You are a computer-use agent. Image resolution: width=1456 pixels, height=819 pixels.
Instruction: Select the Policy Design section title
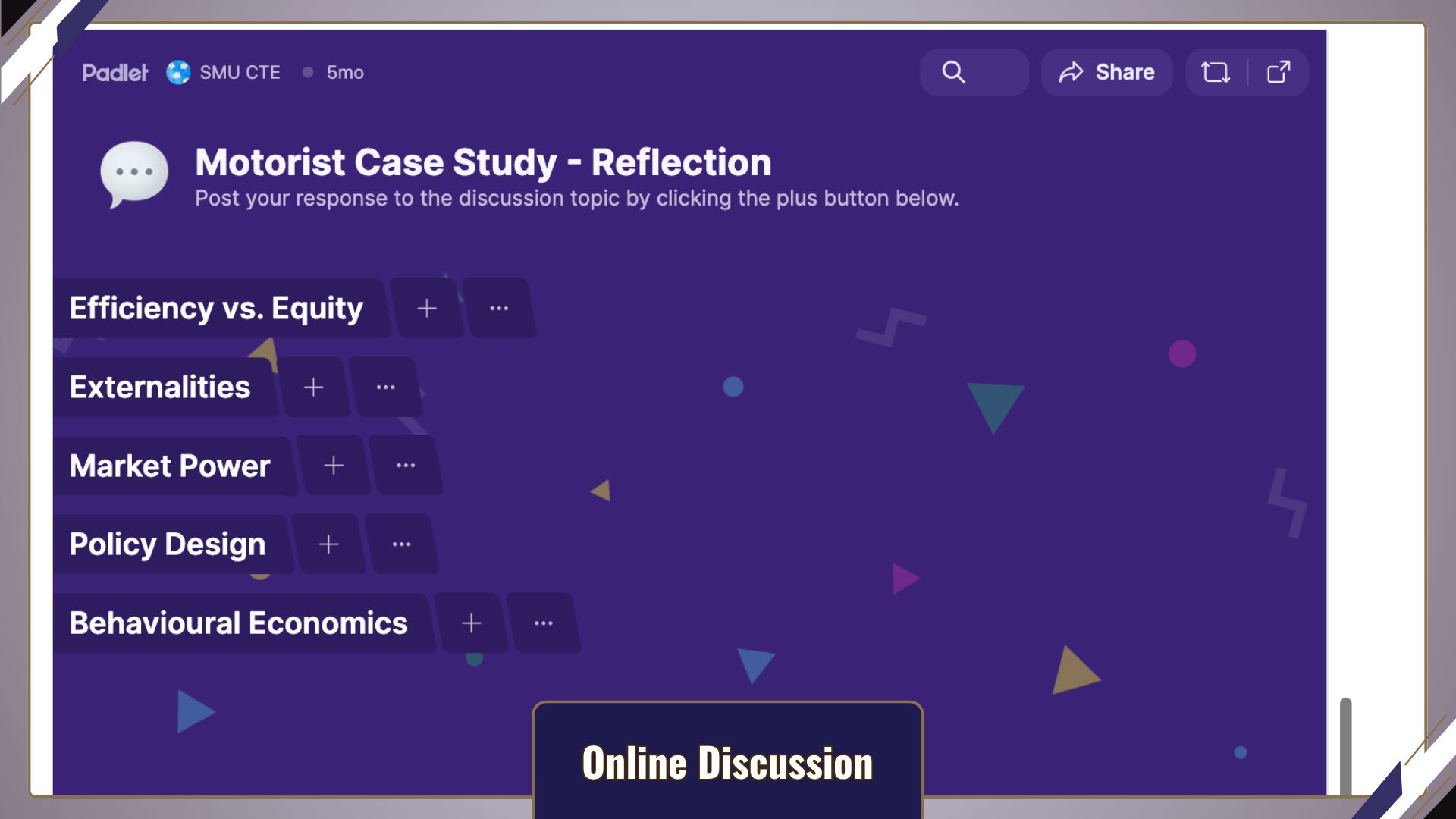click(168, 544)
